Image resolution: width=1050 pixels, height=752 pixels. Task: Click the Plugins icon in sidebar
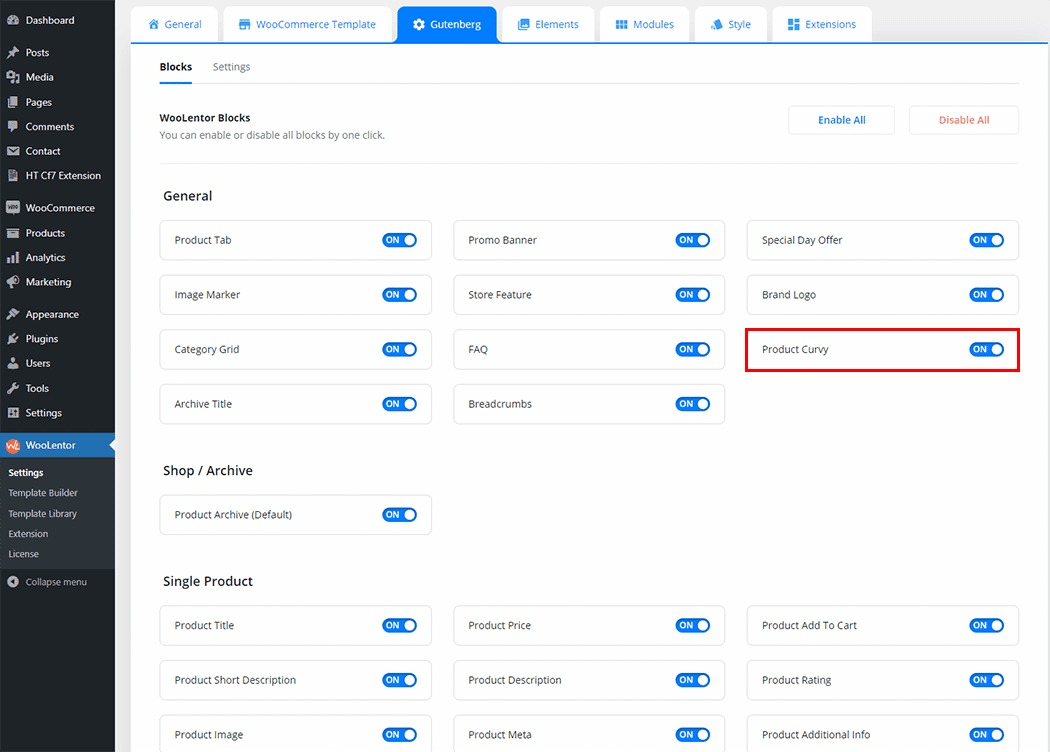13,339
